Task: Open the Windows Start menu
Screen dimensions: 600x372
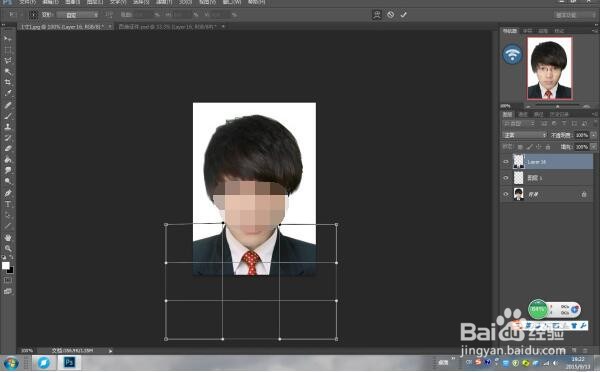Action: tap(10, 362)
